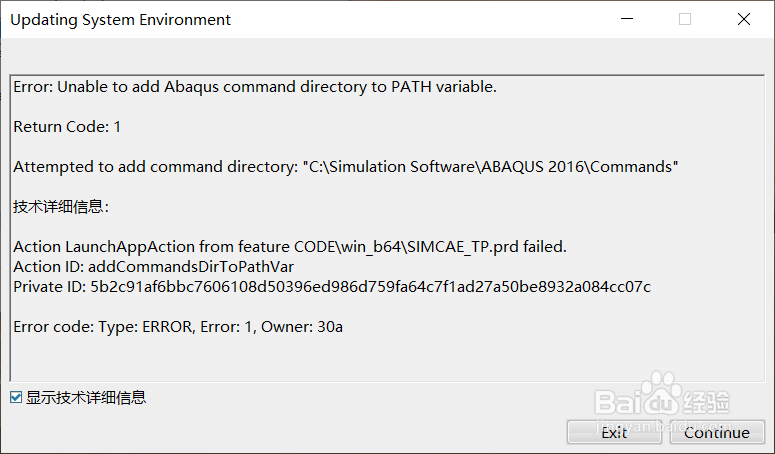Click Continue to proceed with installation
This screenshot has height=454, width=775.
(x=717, y=433)
